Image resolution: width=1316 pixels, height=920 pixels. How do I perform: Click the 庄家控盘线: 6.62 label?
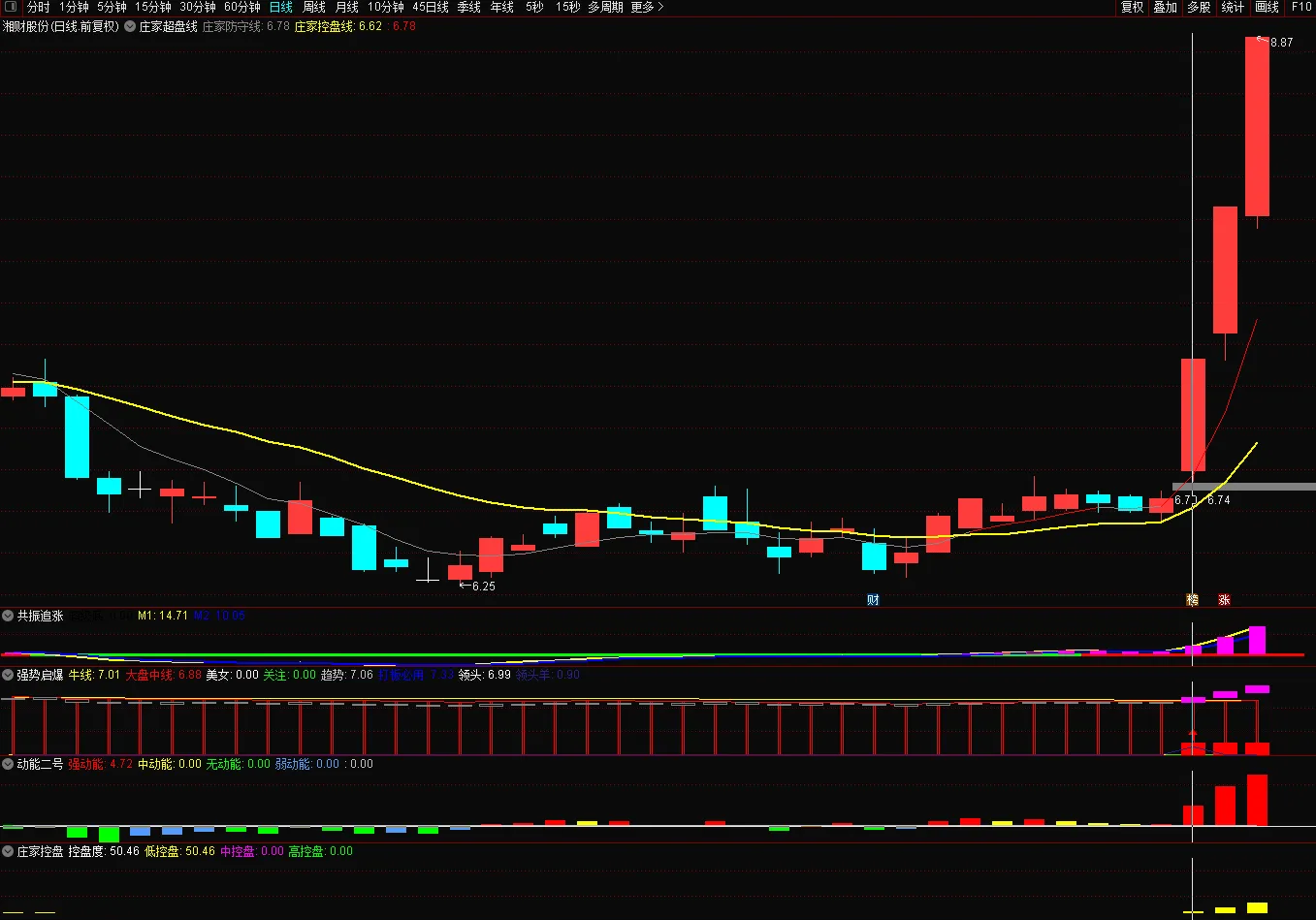click(x=338, y=26)
